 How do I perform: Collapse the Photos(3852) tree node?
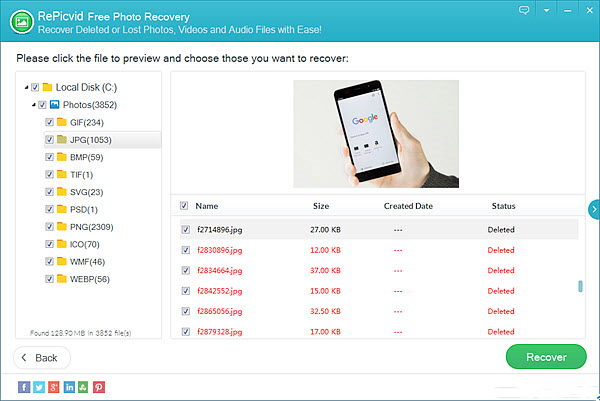33,105
